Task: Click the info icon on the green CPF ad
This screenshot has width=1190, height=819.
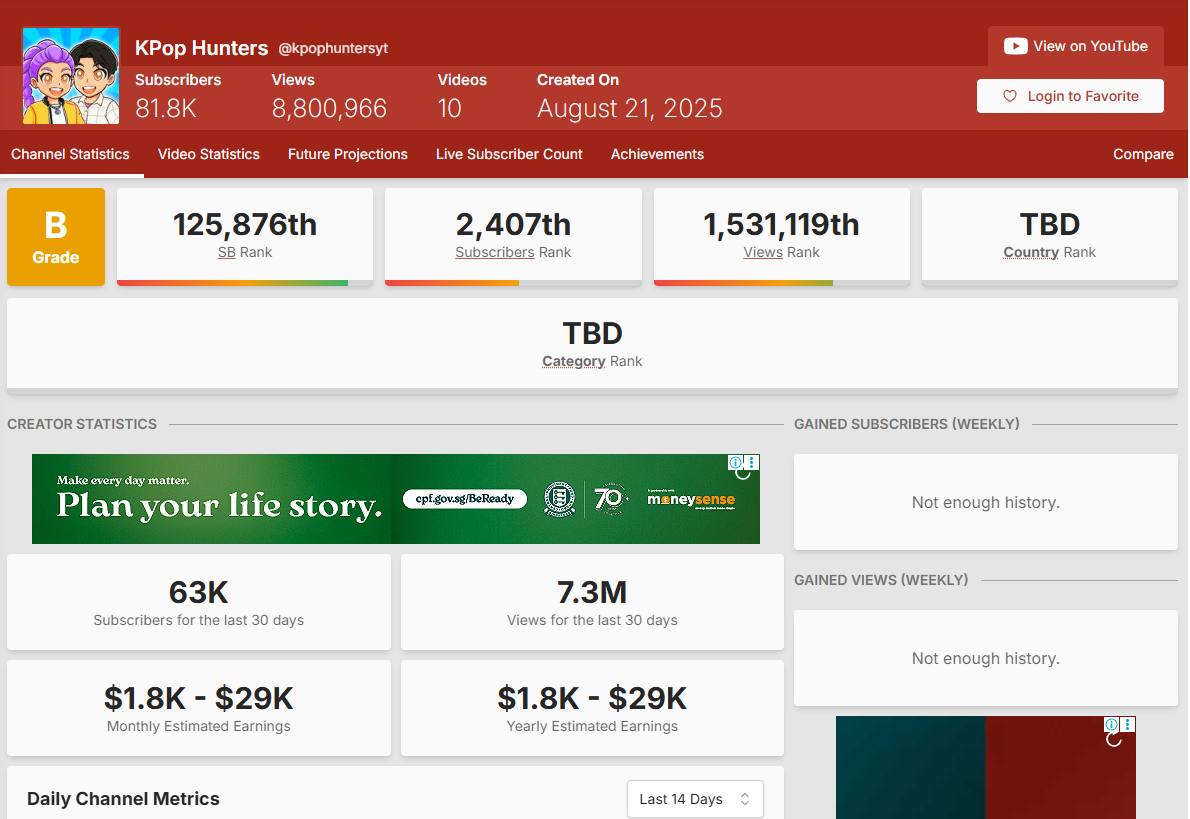Action: pyautogui.click(x=735, y=462)
